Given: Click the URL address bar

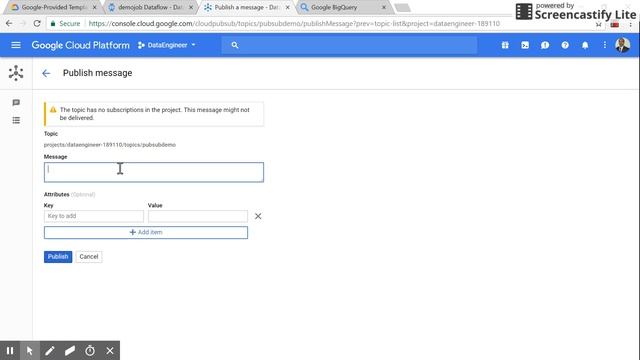Looking at the screenshot, I should tap(294, 24).
